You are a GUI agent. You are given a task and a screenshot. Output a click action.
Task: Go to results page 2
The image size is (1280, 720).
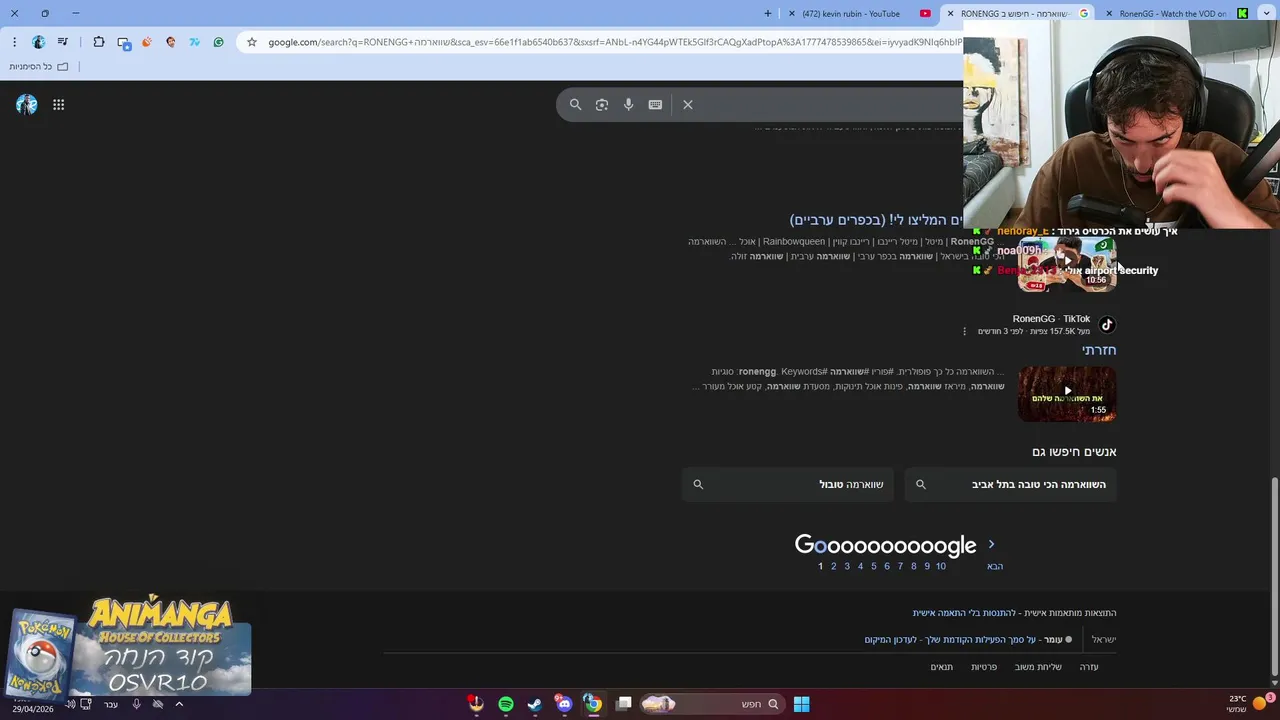[x=833, y=566]
